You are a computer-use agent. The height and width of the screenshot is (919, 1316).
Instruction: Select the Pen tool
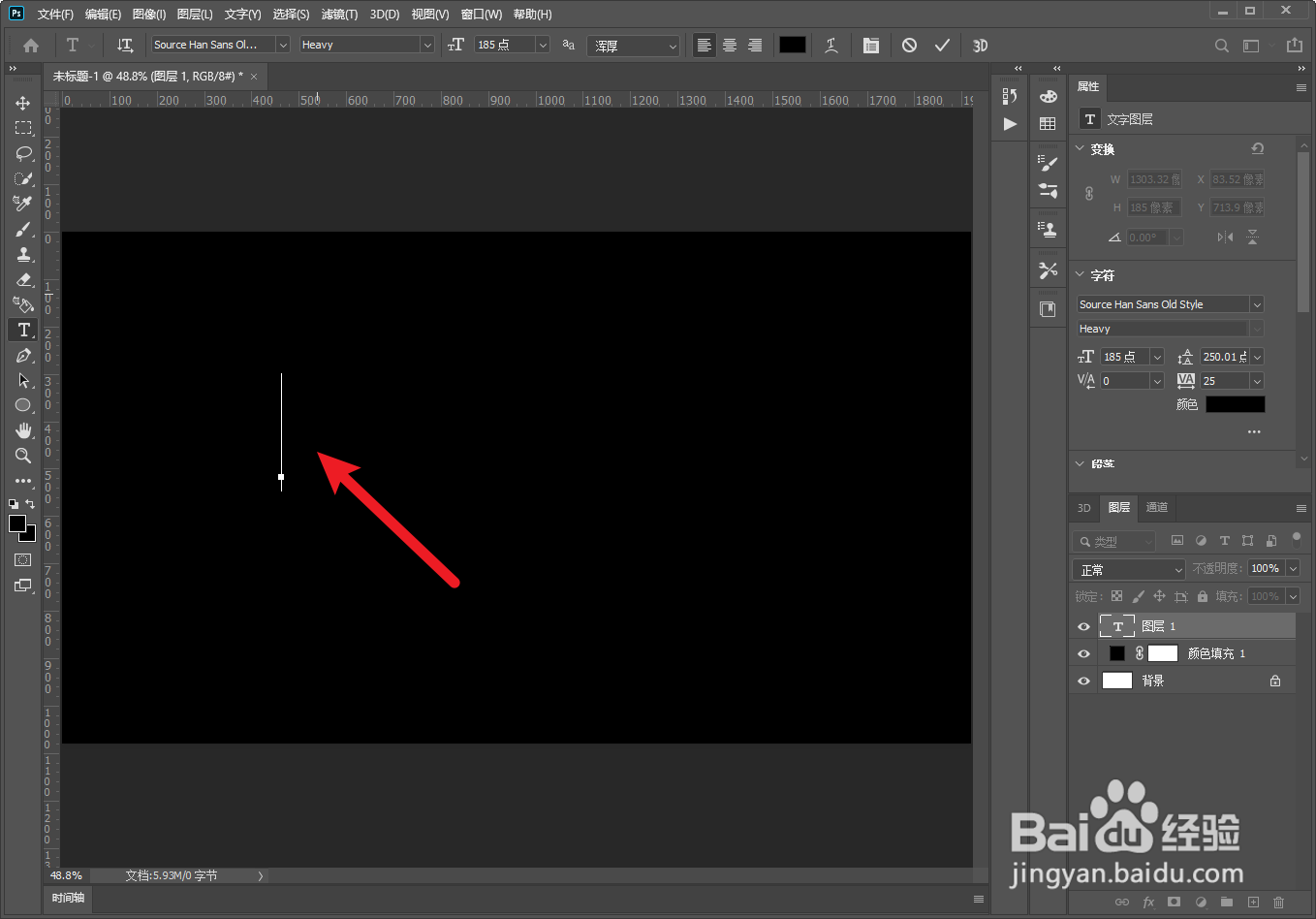coord(23,356)
